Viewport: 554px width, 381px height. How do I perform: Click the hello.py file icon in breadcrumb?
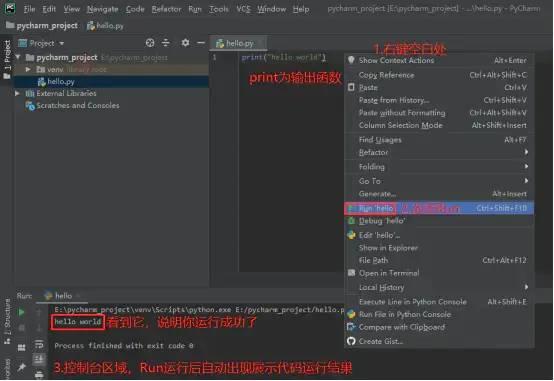coord(91,25)
